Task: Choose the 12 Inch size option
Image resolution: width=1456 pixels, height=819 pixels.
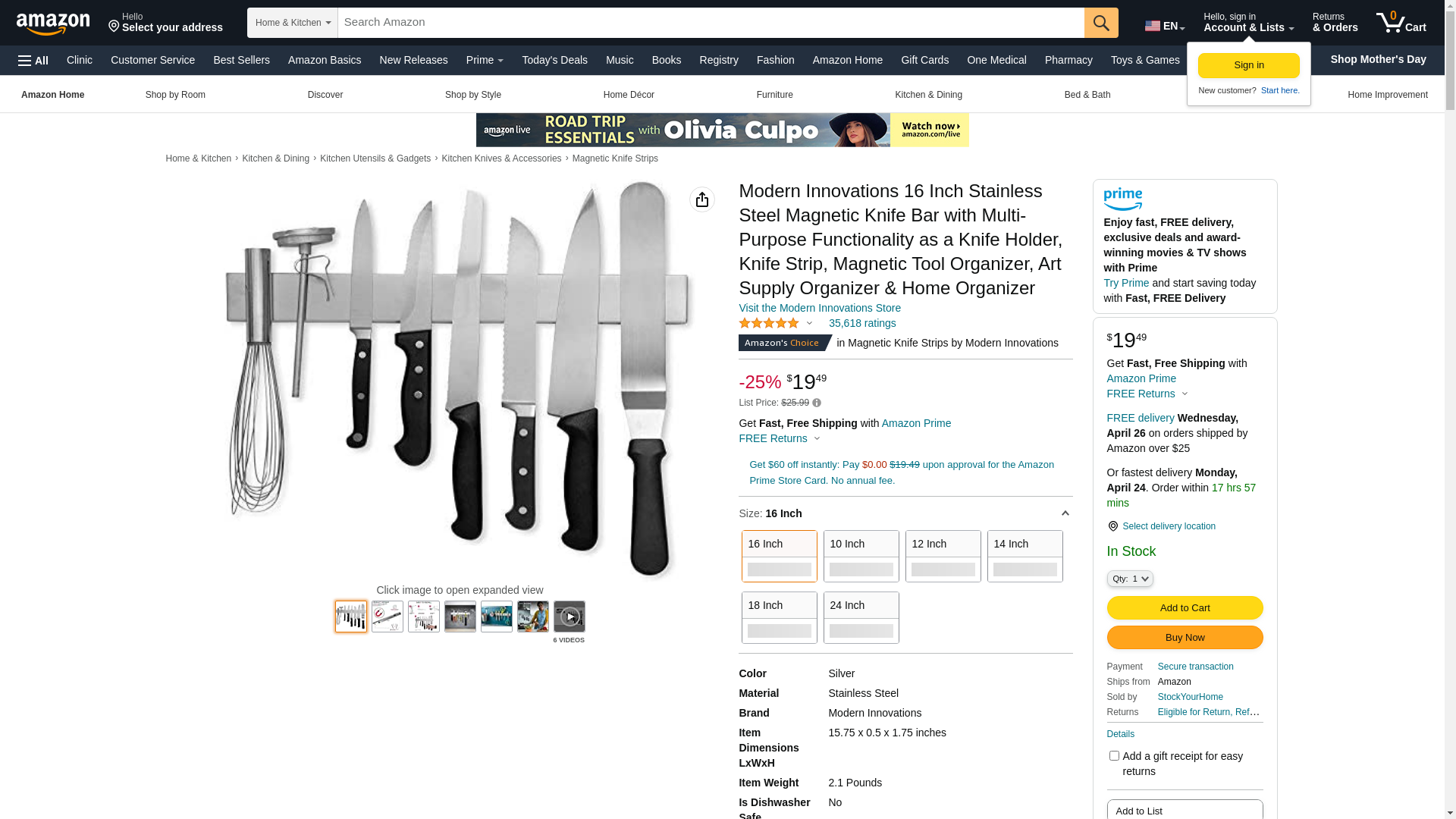Action: pyautogui.click(x=943, y=556)
